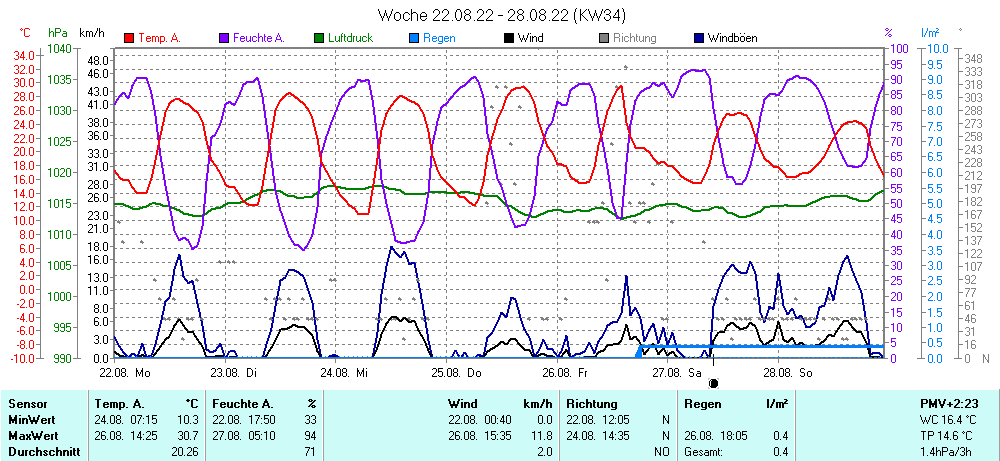
Task: Click the new moon phase icon below the chart
Action: (x=714, y=383)
